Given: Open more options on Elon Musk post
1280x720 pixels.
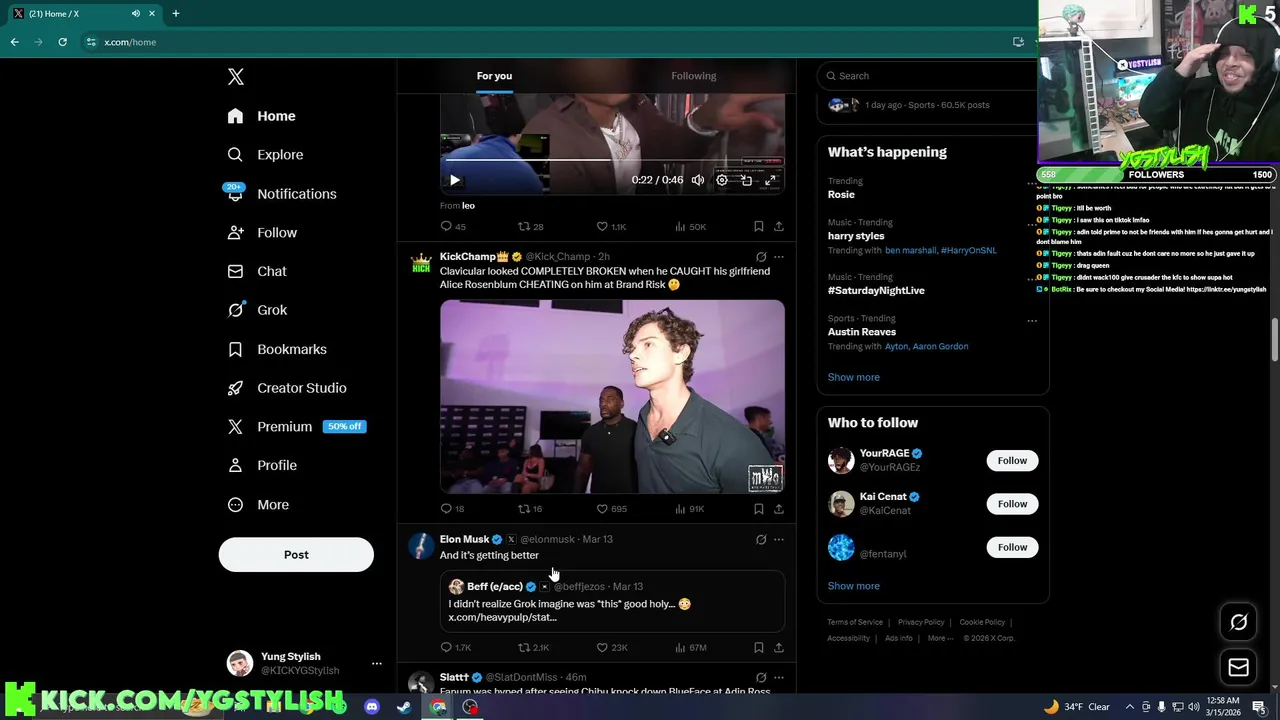Looking at the screenshot, I should (779, 539).
